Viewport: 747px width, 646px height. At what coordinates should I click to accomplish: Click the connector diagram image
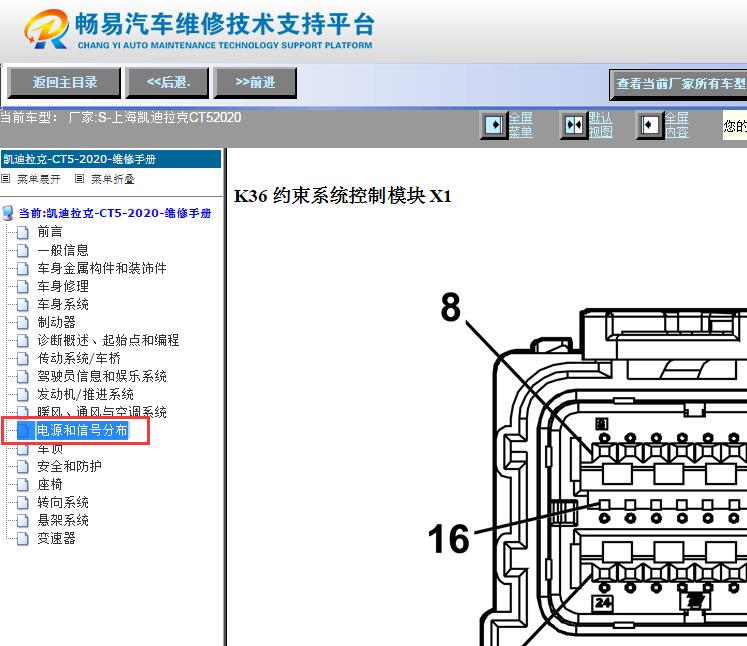587,468
